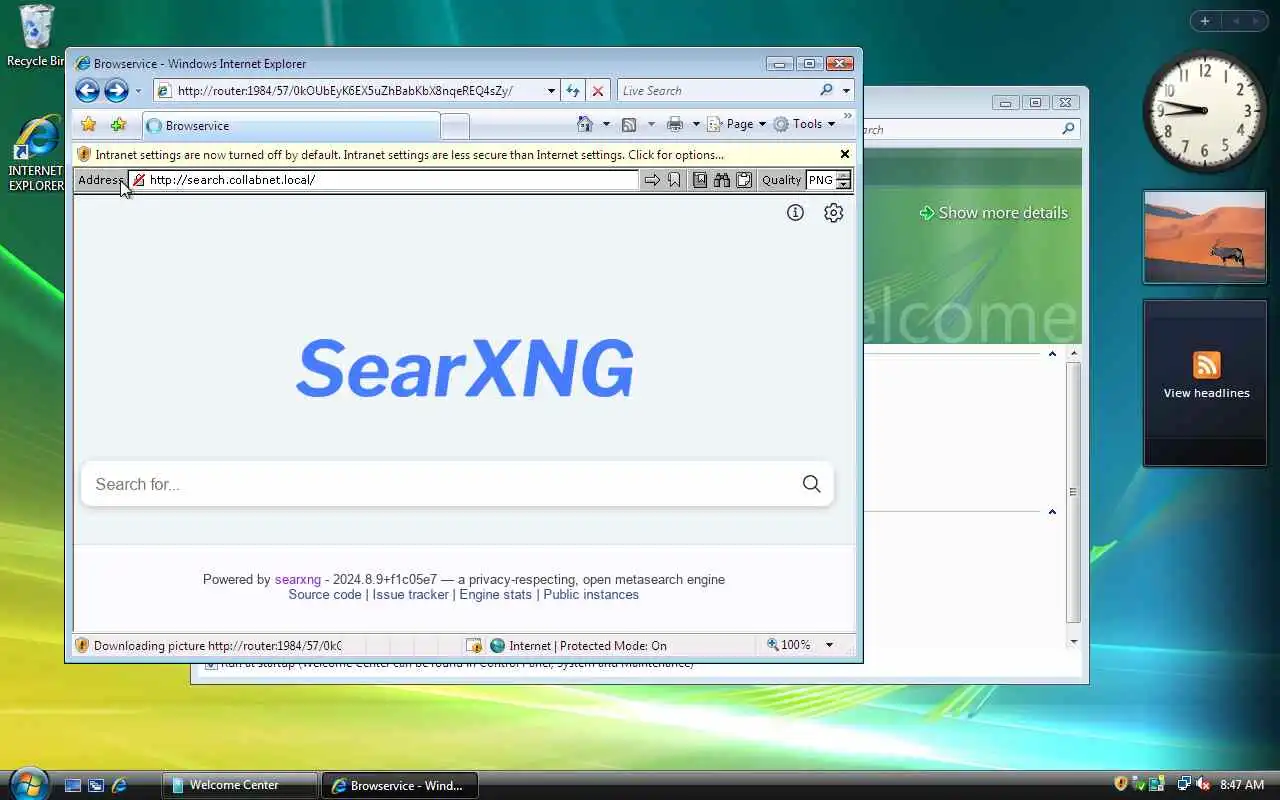Screen dimensions: 1280x800
Task: Collapse upper section in Welcome Center
Action: click(1052, 354)
